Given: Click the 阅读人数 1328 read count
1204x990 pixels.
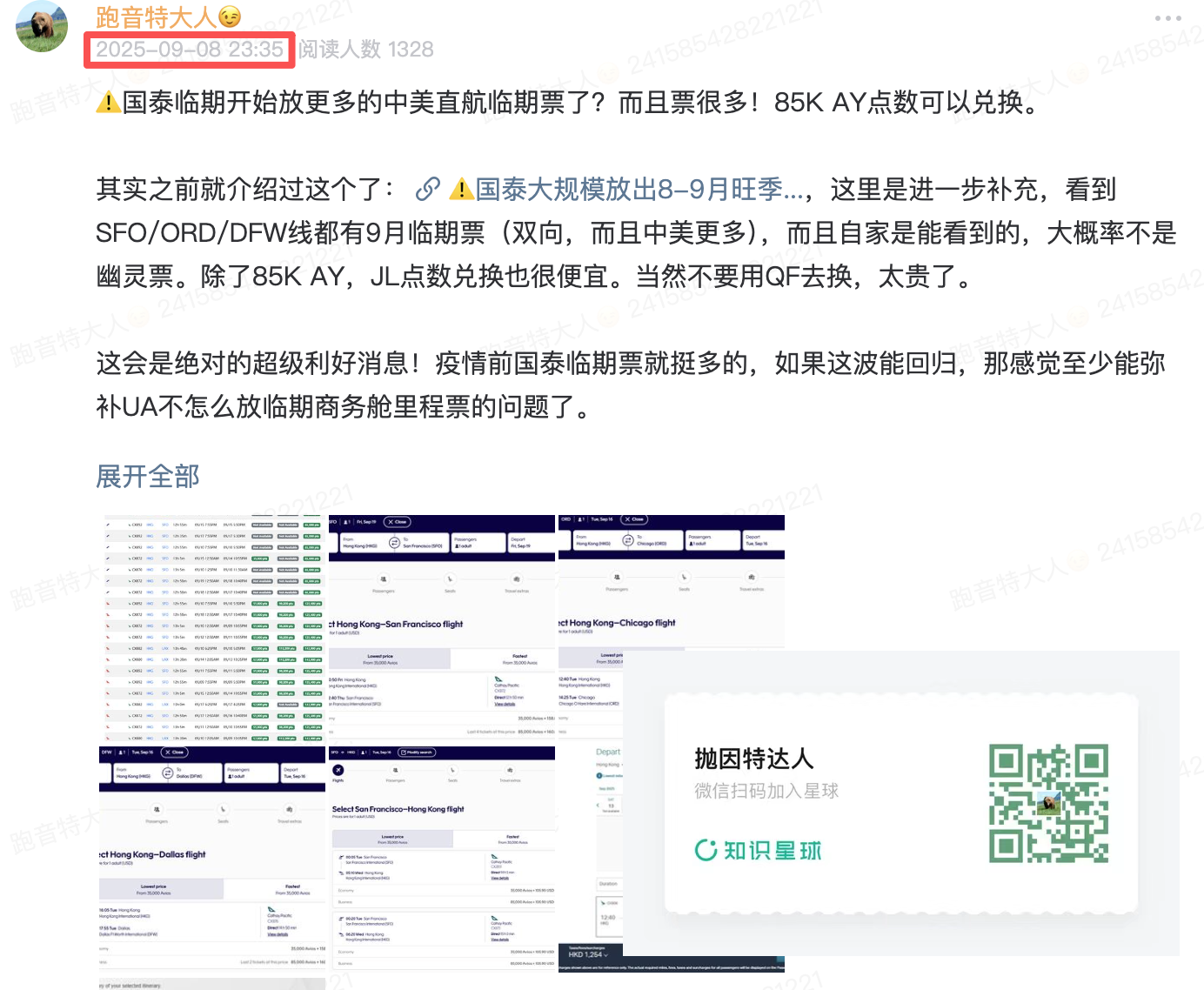Looking at the screenshot, I should 366,50.
